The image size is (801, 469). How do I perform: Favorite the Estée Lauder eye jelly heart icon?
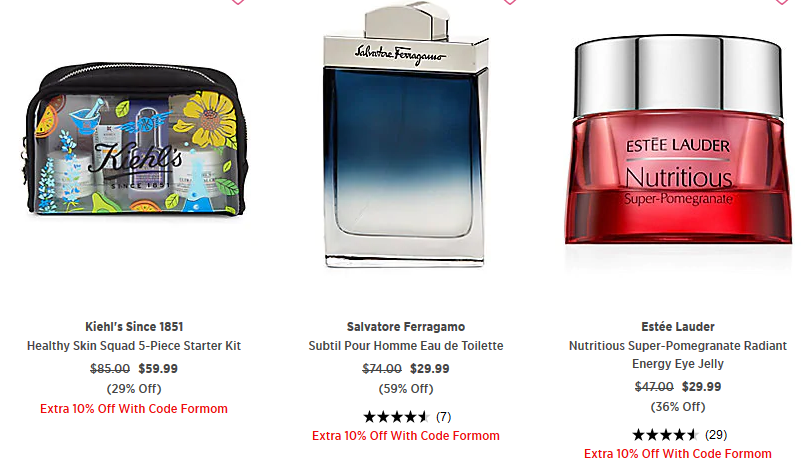click(782, 2)
